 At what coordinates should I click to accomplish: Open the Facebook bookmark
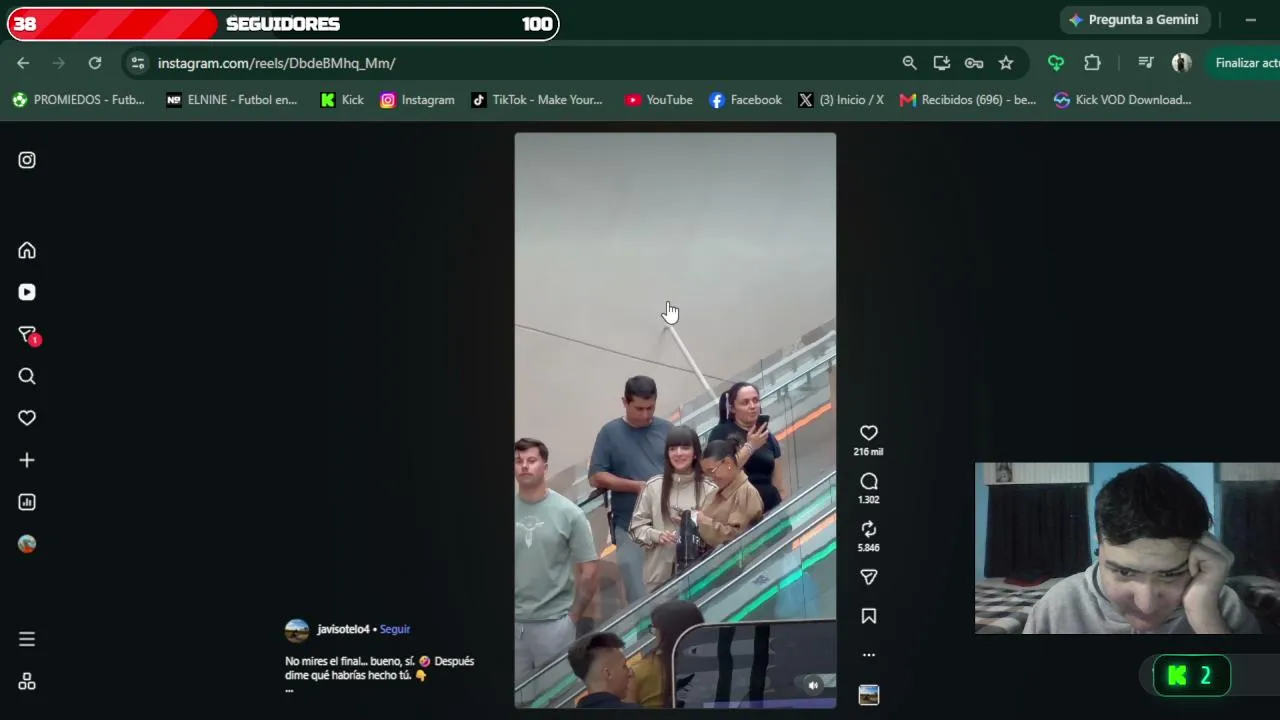745,100
